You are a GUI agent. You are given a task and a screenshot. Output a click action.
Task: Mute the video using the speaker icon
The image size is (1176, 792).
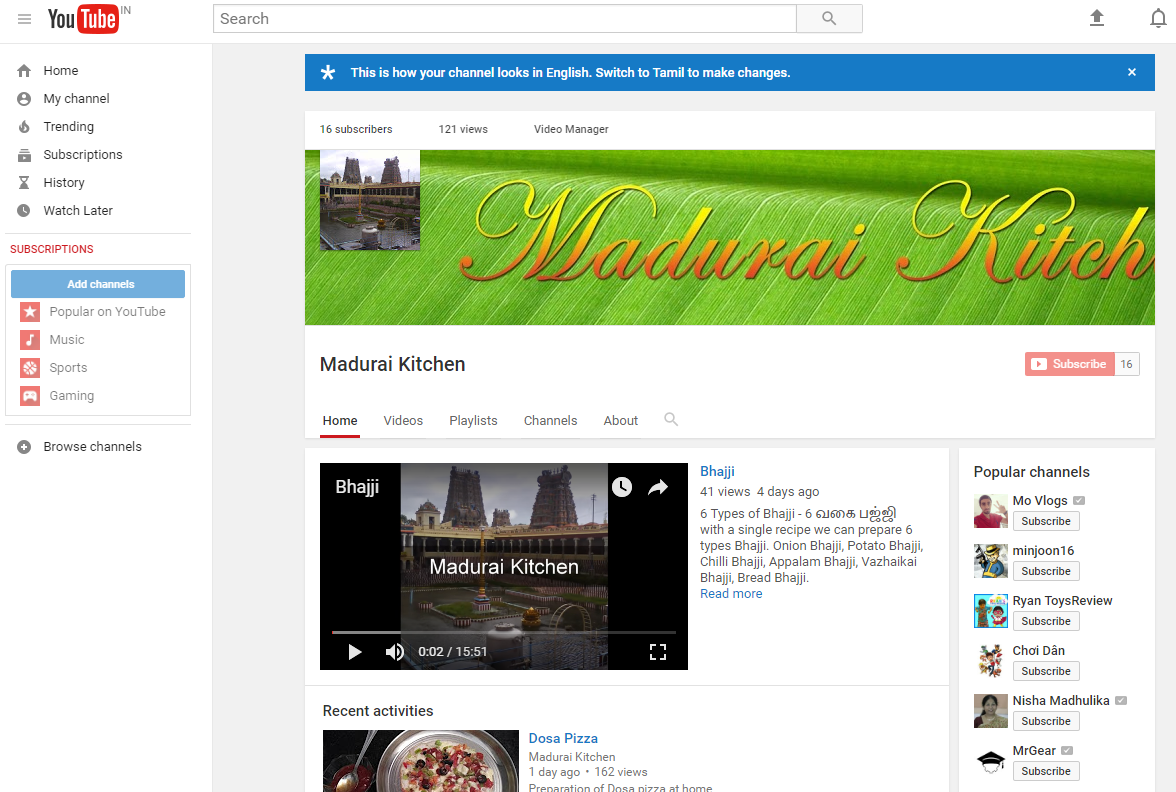pos(394,651)
